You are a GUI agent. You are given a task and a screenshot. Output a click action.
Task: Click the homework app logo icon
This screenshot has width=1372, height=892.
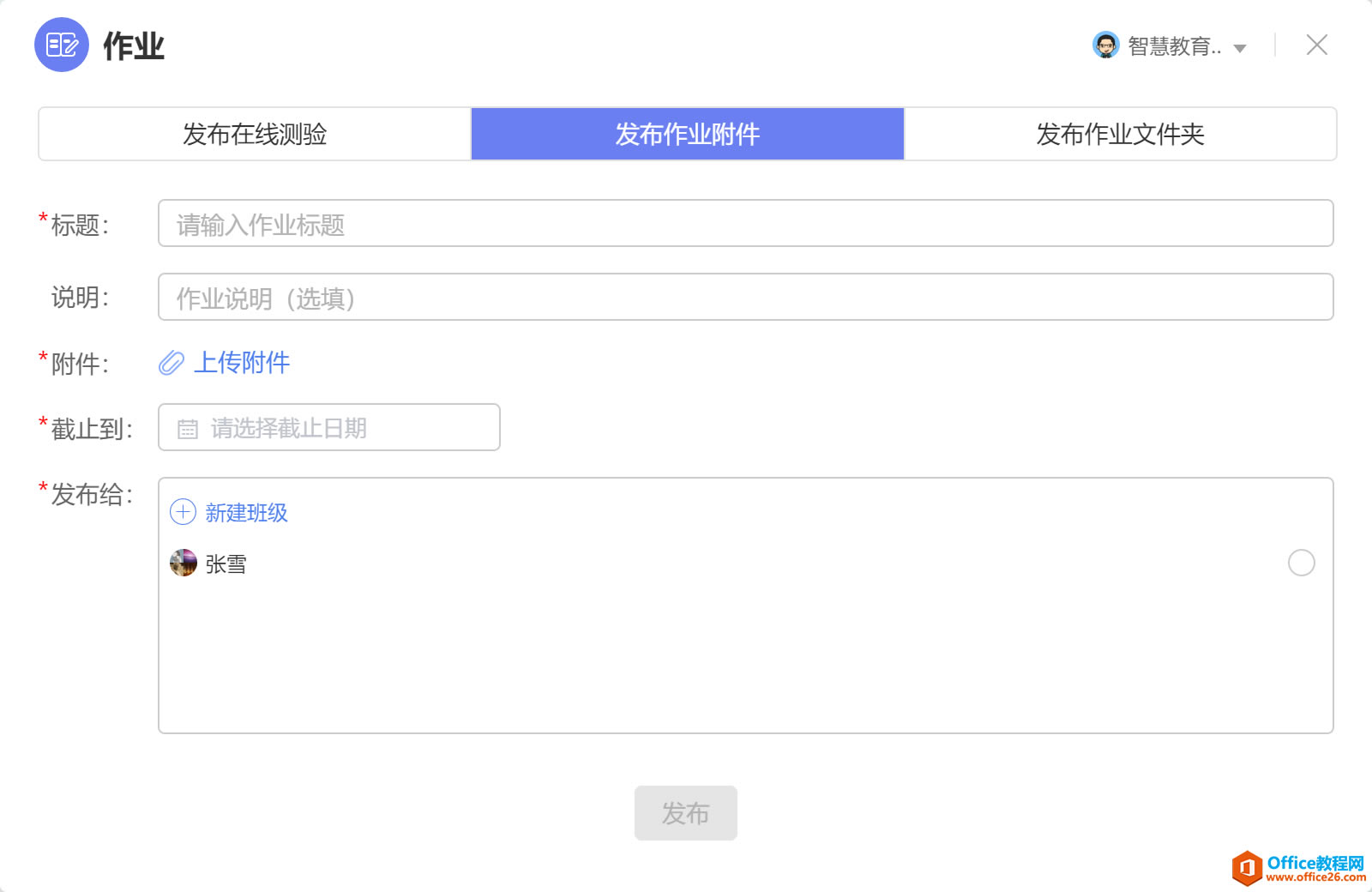pos(62,45)
